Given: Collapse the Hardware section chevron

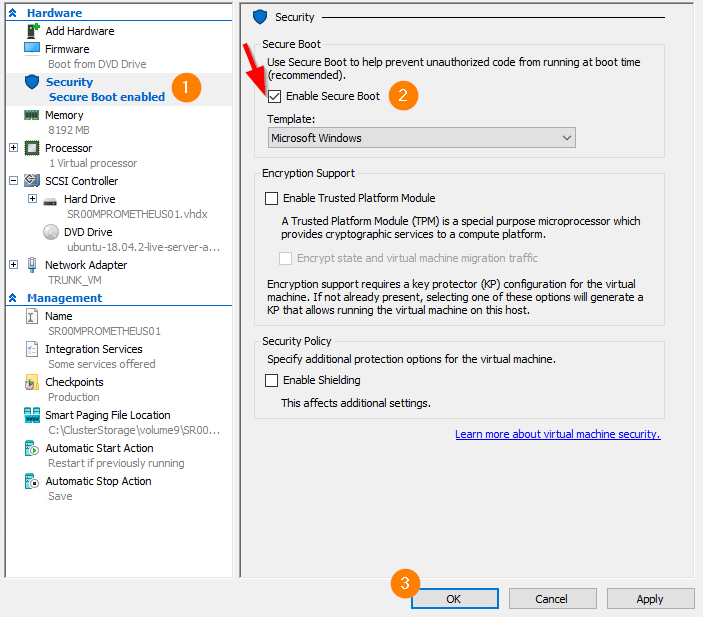Looking at the screenshot, I should (13, 13).
